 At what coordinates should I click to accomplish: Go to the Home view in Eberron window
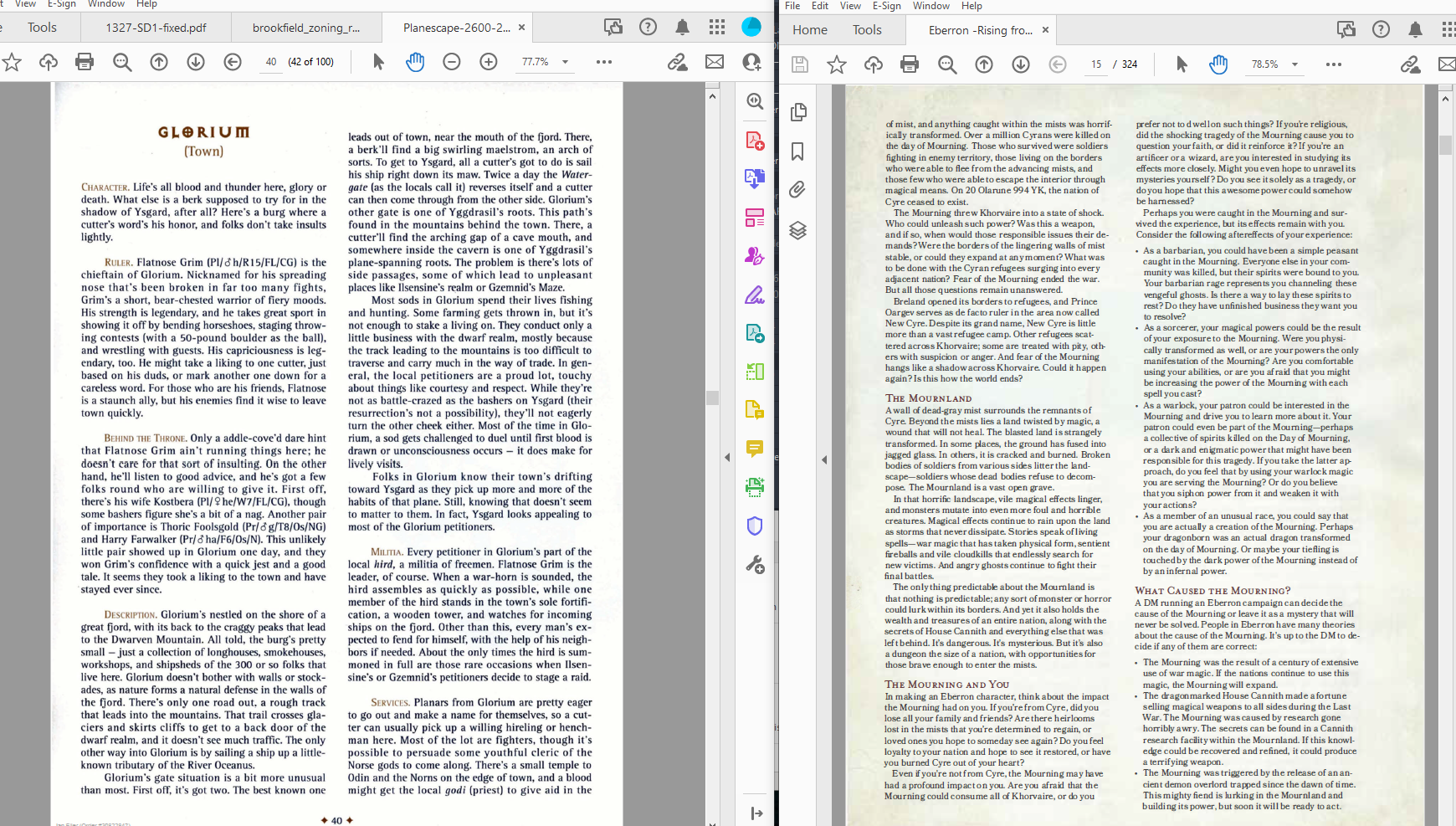click(x=810, y=30)
